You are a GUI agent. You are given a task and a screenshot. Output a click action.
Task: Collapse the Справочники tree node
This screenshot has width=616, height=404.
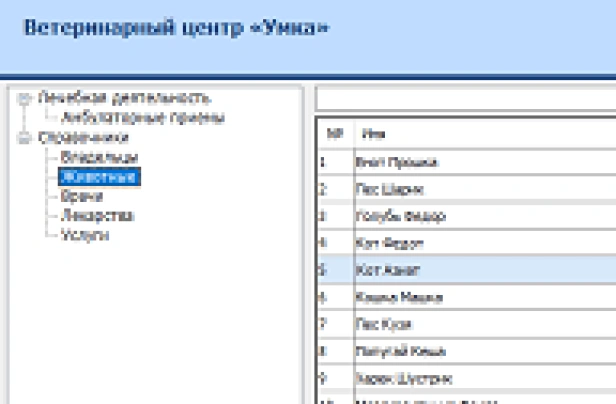pos(24,137)
